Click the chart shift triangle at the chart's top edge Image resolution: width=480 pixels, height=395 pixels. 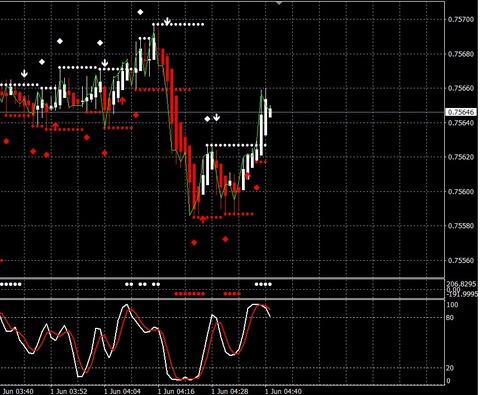(279, 3)
